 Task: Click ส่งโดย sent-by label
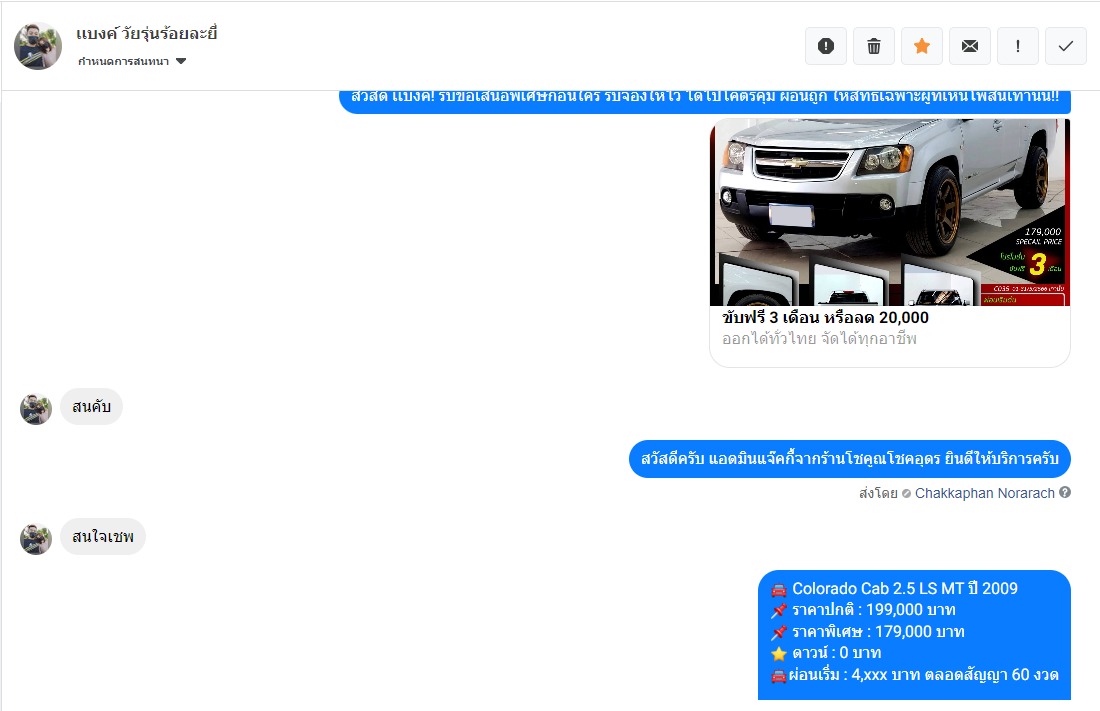[878, 493]
